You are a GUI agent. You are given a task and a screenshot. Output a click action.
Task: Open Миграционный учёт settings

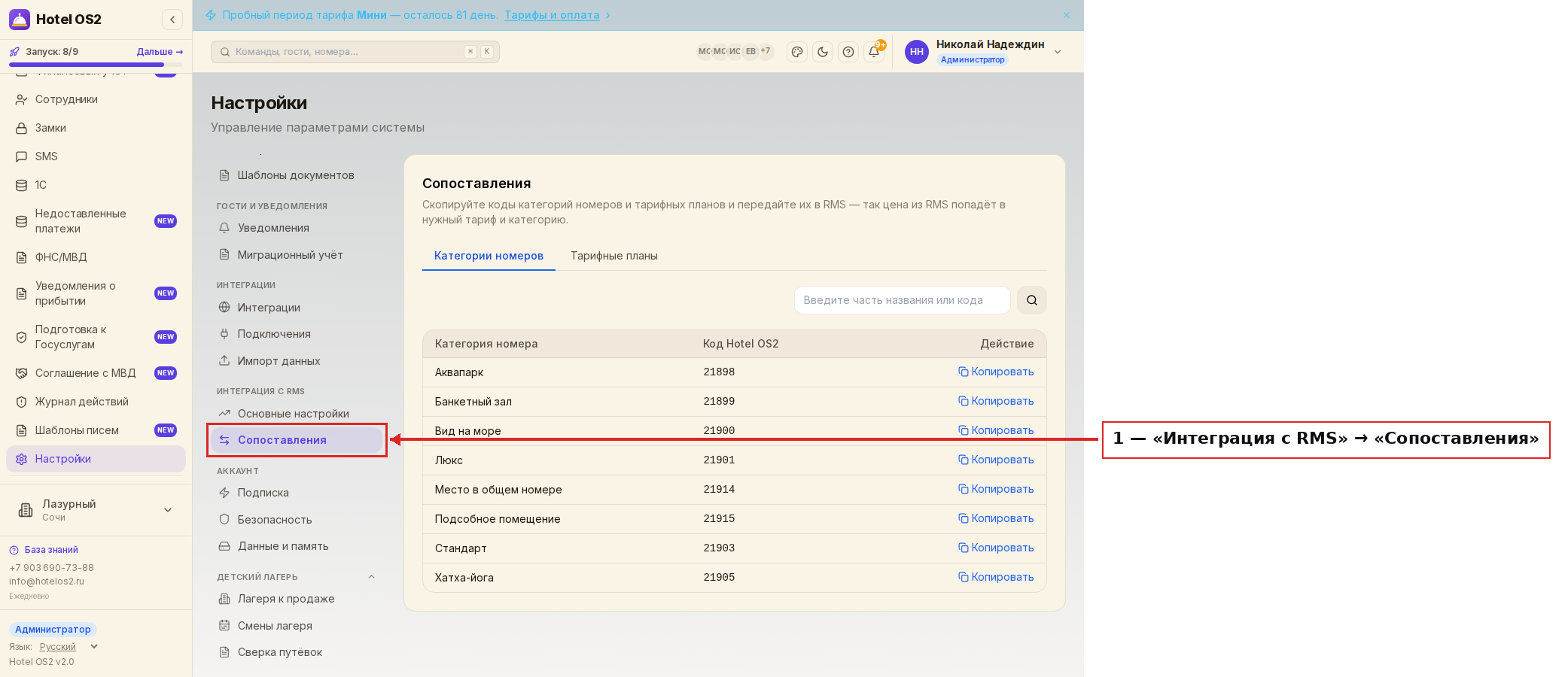297,255
